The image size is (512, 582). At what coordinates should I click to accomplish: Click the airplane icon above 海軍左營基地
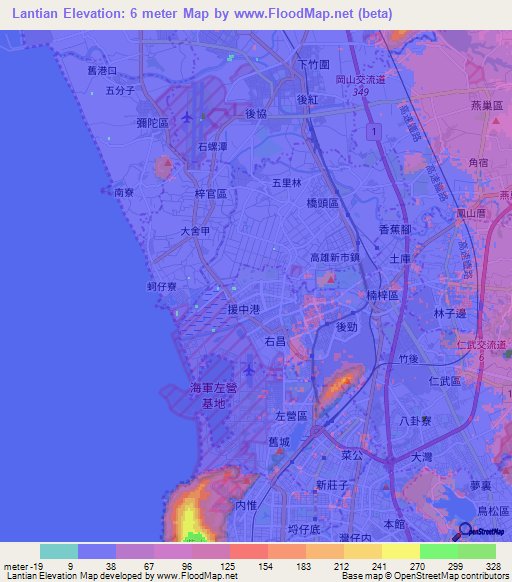point(249,370)
